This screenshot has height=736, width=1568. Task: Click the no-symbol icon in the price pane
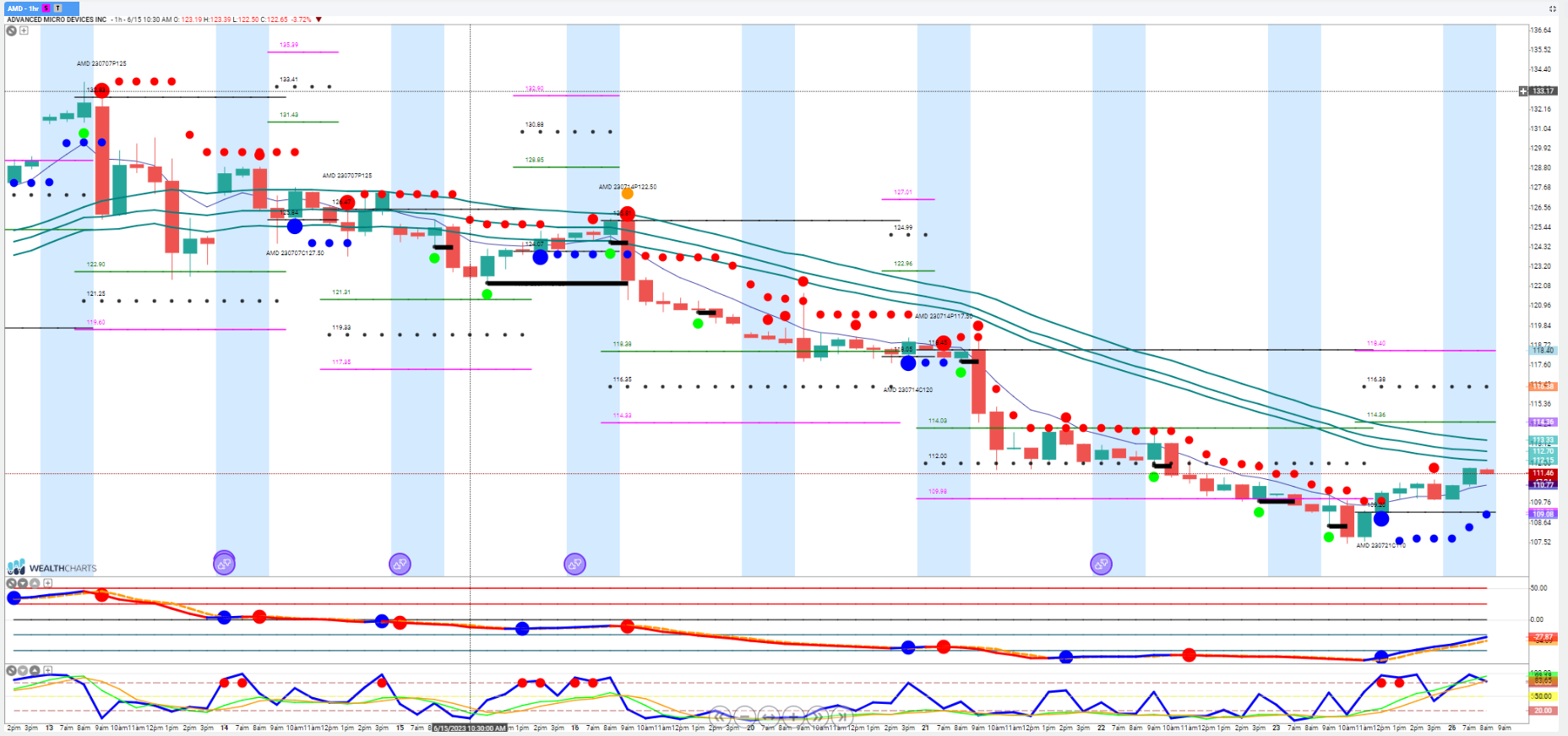tap(12, 30)
